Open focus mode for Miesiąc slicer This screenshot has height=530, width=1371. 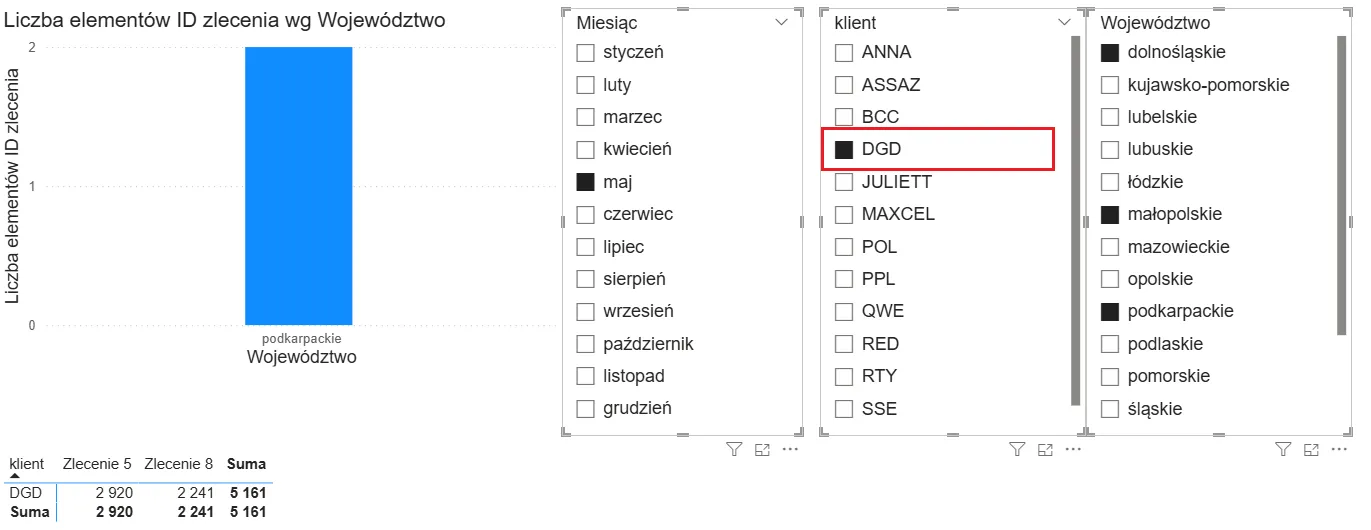[x=762, y=450]
